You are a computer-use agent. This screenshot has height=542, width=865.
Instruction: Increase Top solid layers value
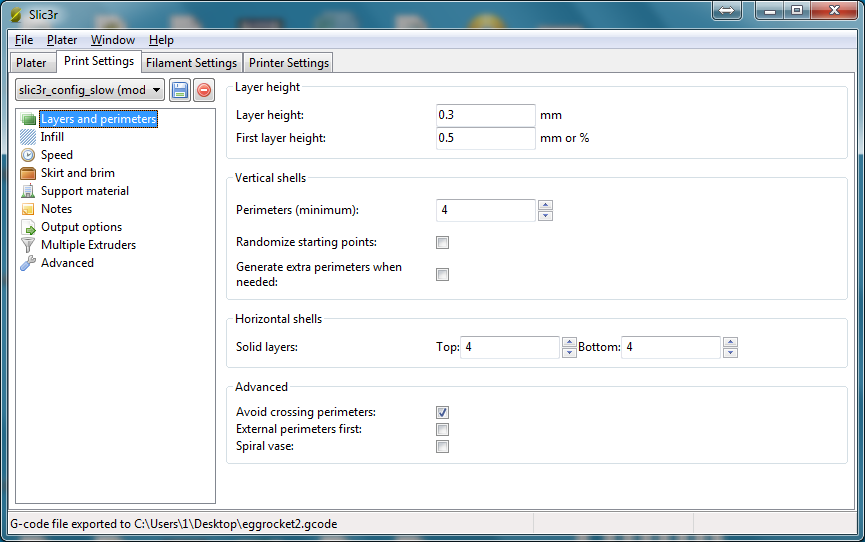569,342
